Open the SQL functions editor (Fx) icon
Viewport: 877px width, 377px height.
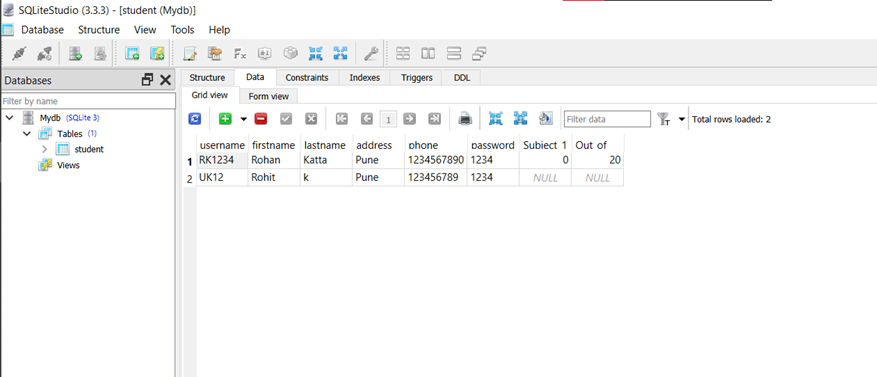(240, 54)
